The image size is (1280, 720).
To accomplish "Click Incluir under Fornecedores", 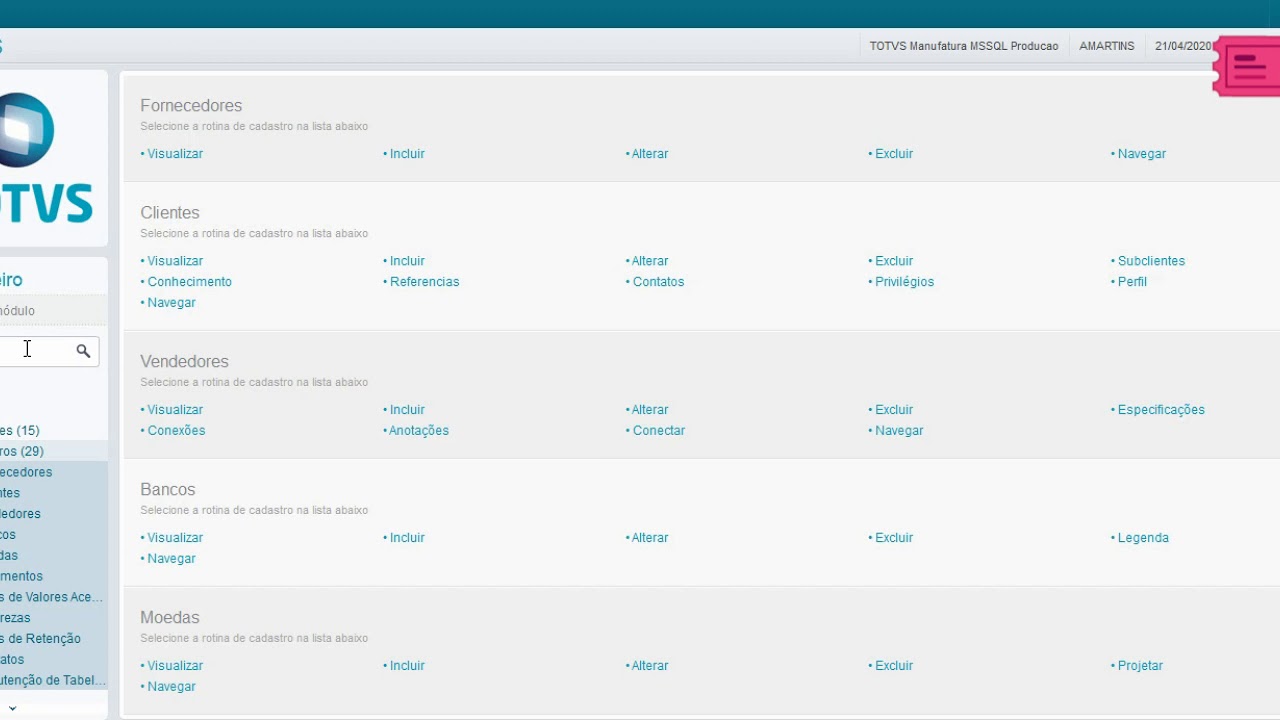I will (x=407, y=154).
